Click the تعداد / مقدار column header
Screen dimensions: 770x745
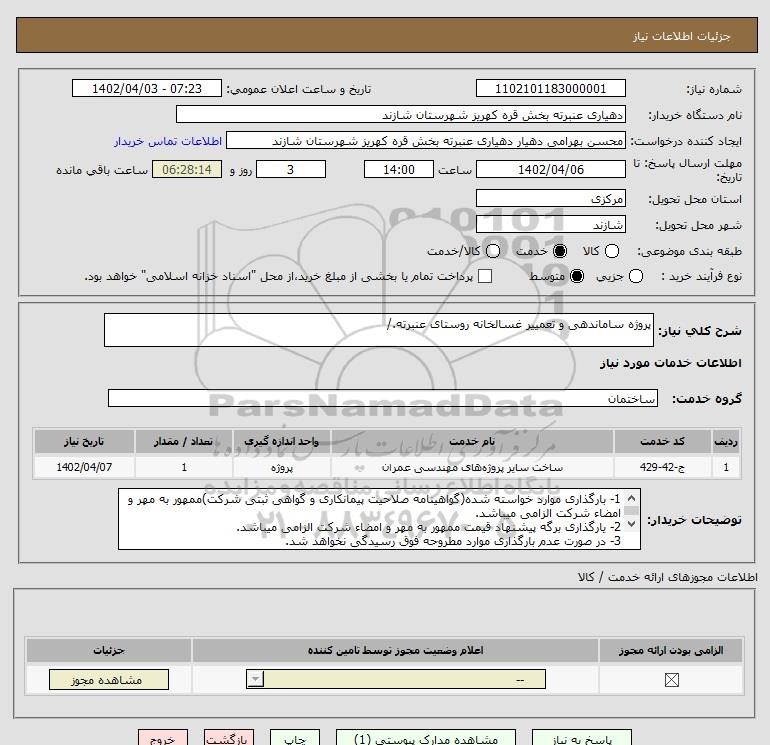pyautogui.click(x=184, y=441)
